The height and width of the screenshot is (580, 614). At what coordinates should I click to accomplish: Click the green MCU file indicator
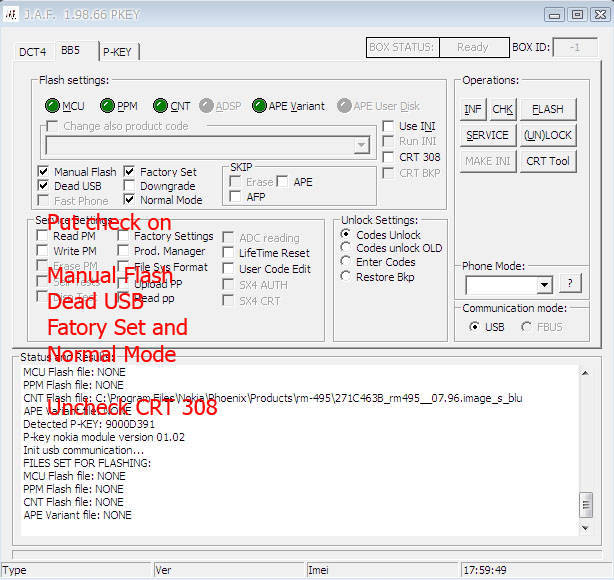[x=52, y=106]
